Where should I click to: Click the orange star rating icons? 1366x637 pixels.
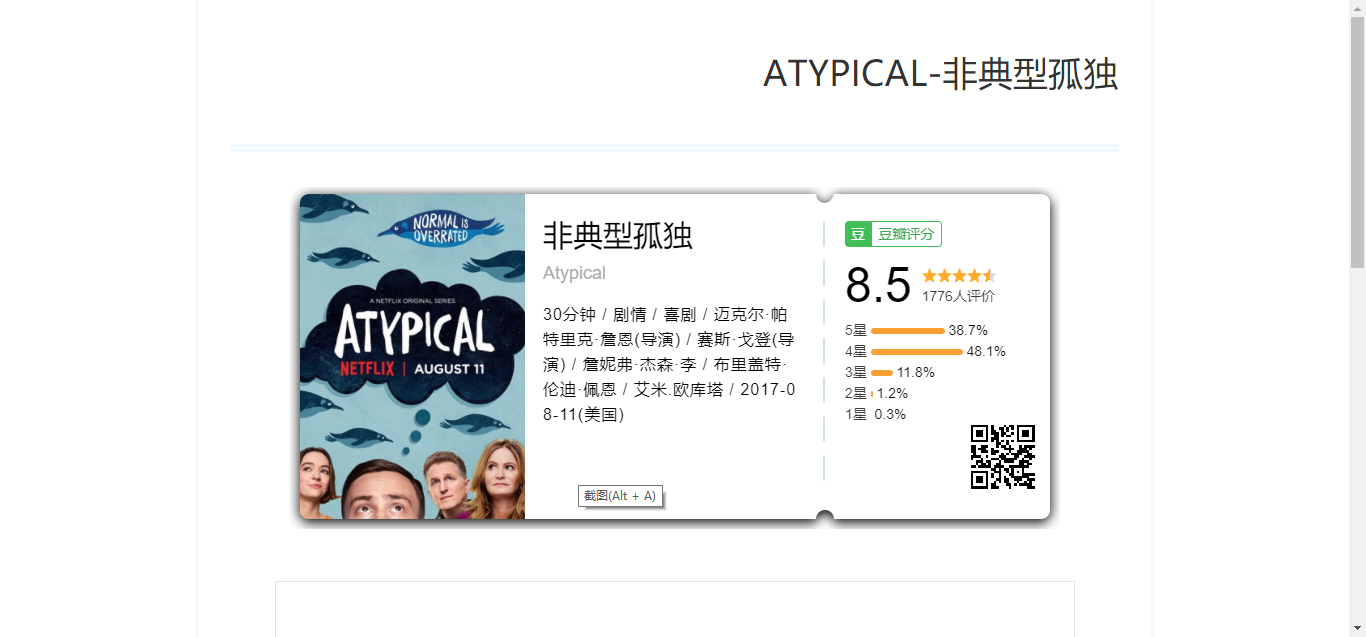coord(959,275)
